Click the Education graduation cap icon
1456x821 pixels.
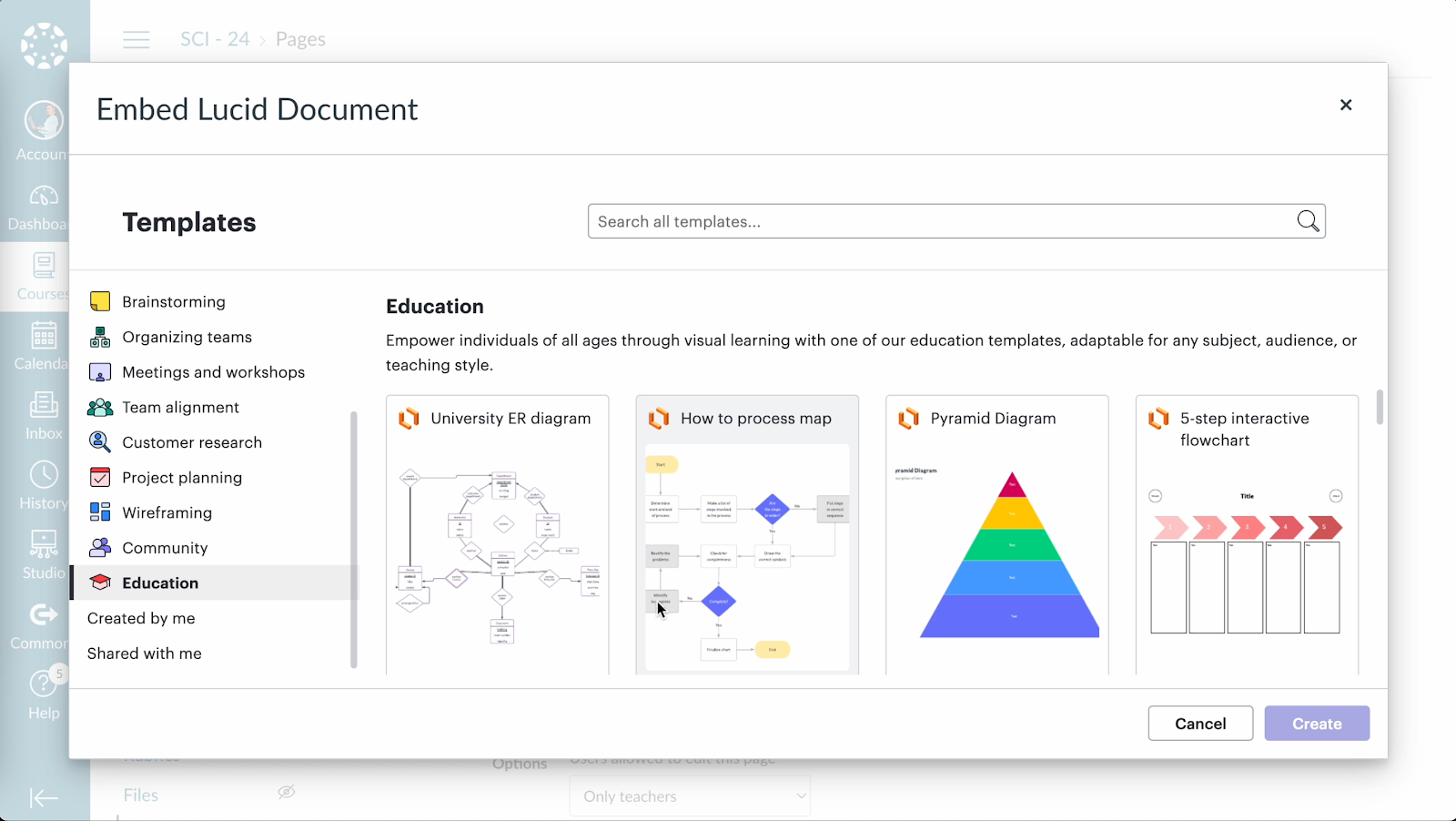[x=100, y=583]
